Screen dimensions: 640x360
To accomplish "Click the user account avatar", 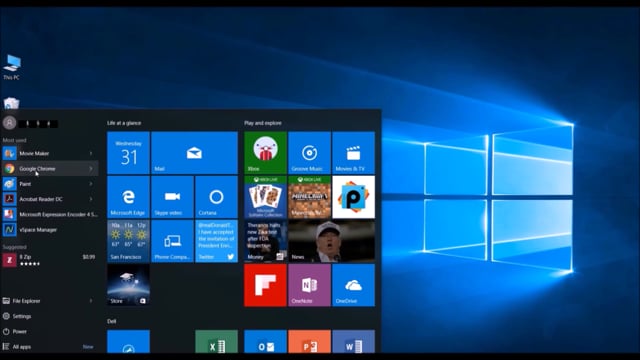I will point(9,123).
